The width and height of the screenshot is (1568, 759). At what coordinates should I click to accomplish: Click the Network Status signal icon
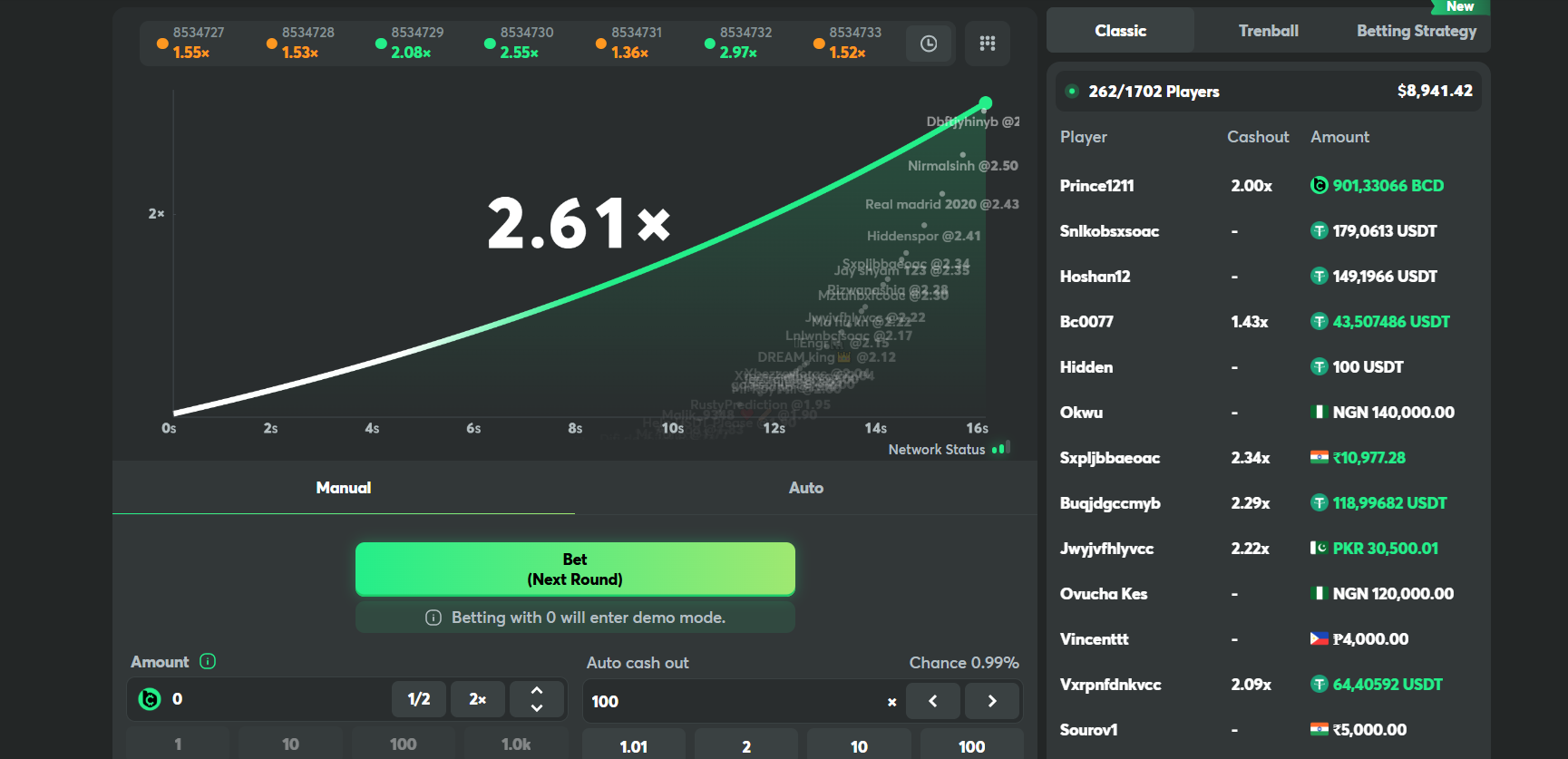coord(1000,449)
